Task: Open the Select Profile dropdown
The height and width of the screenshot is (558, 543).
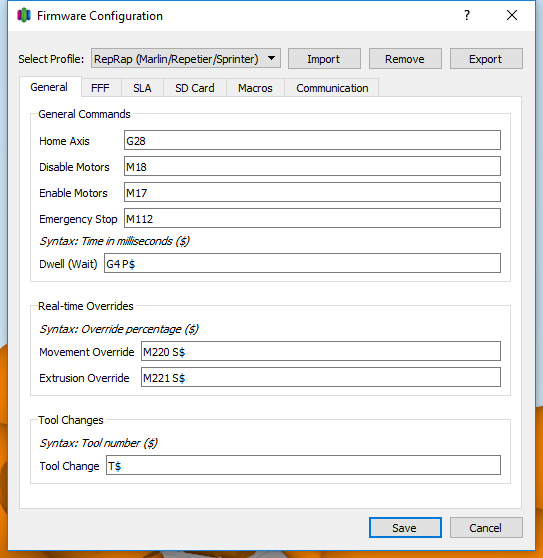Action: tap(186, 59)
